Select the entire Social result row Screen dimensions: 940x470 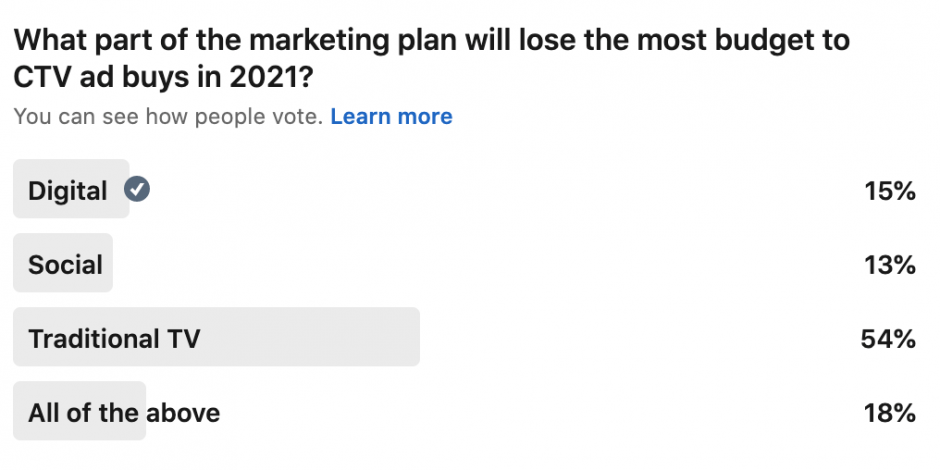[x=465, y=263]
